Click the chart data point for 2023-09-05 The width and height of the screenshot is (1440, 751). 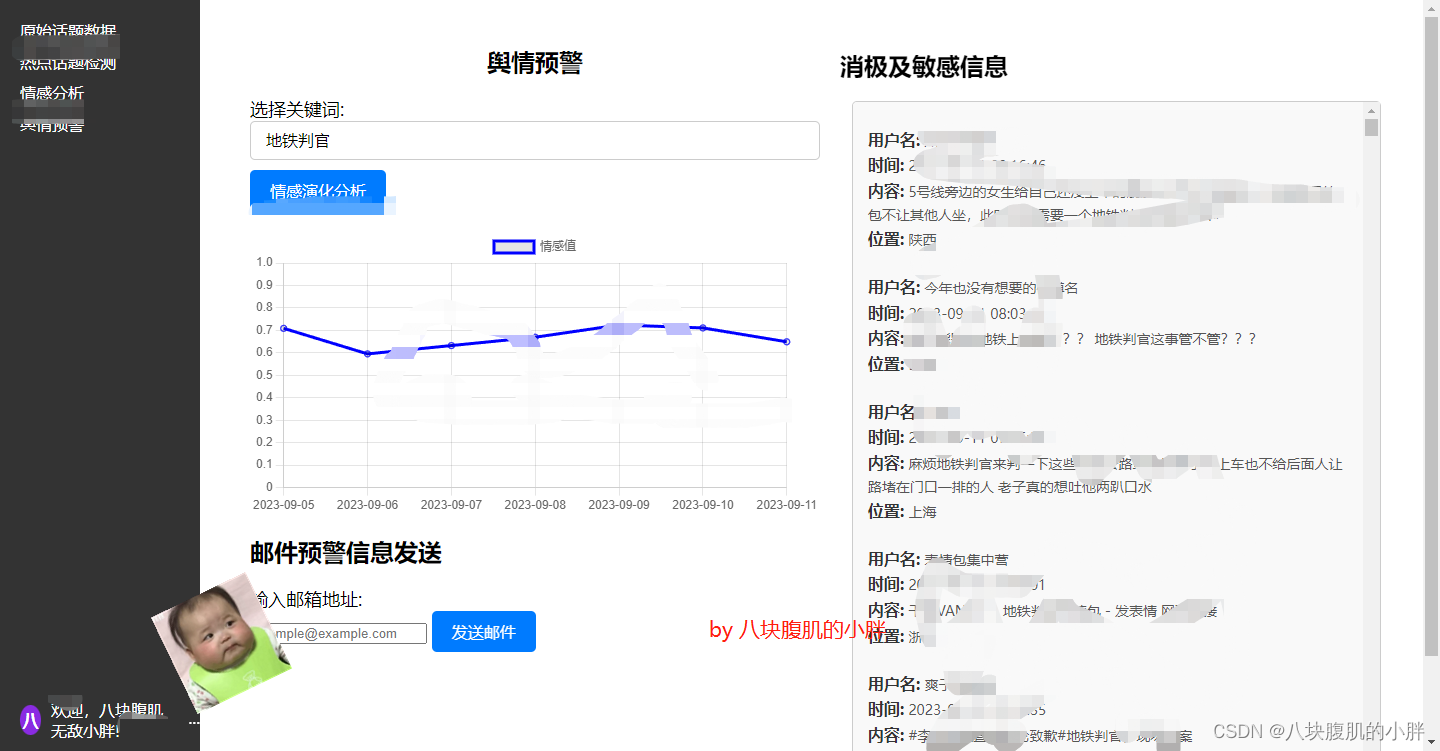point(284,328)
